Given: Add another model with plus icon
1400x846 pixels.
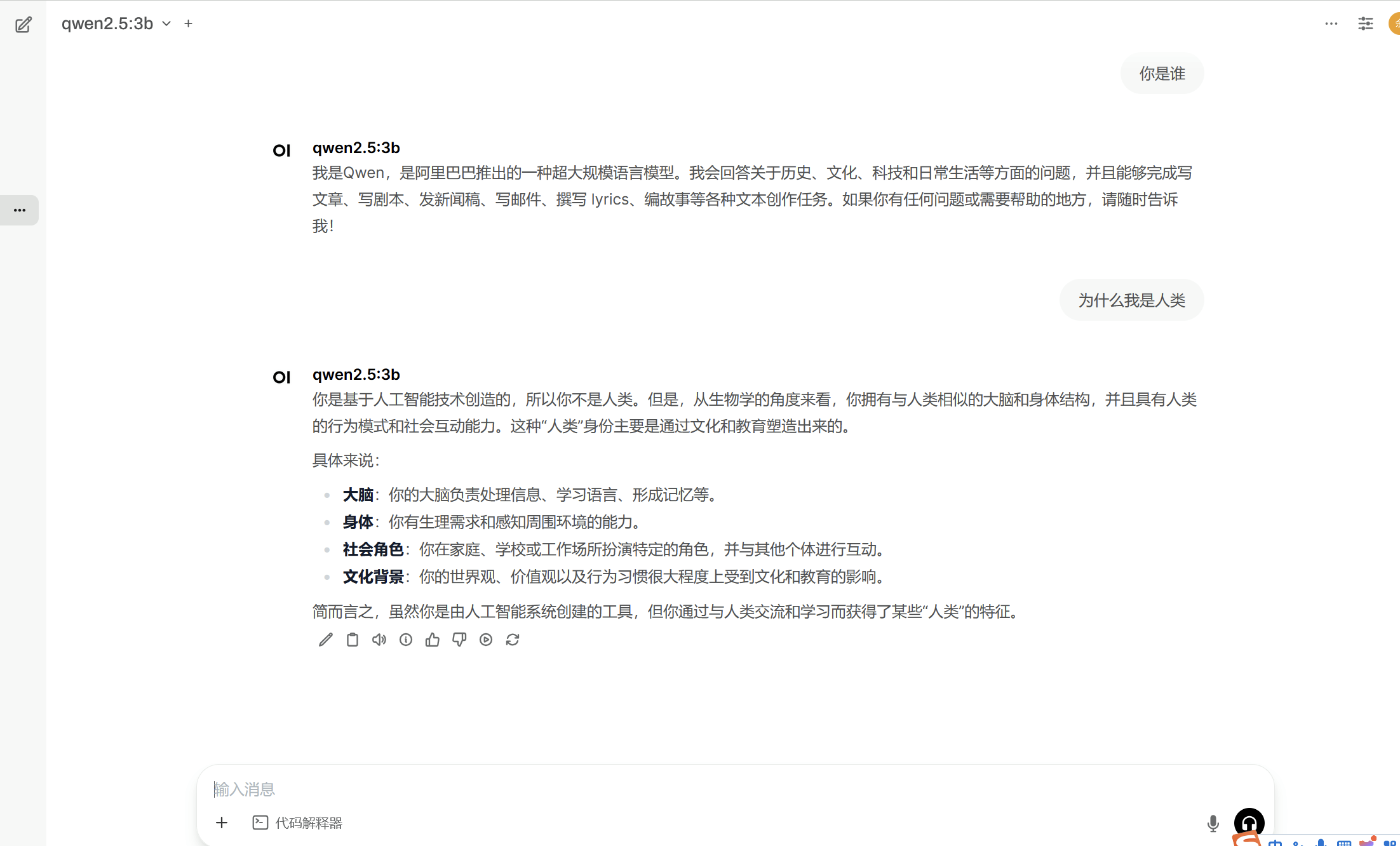Looking at the screenshot, I should click(x=188, y=23).
